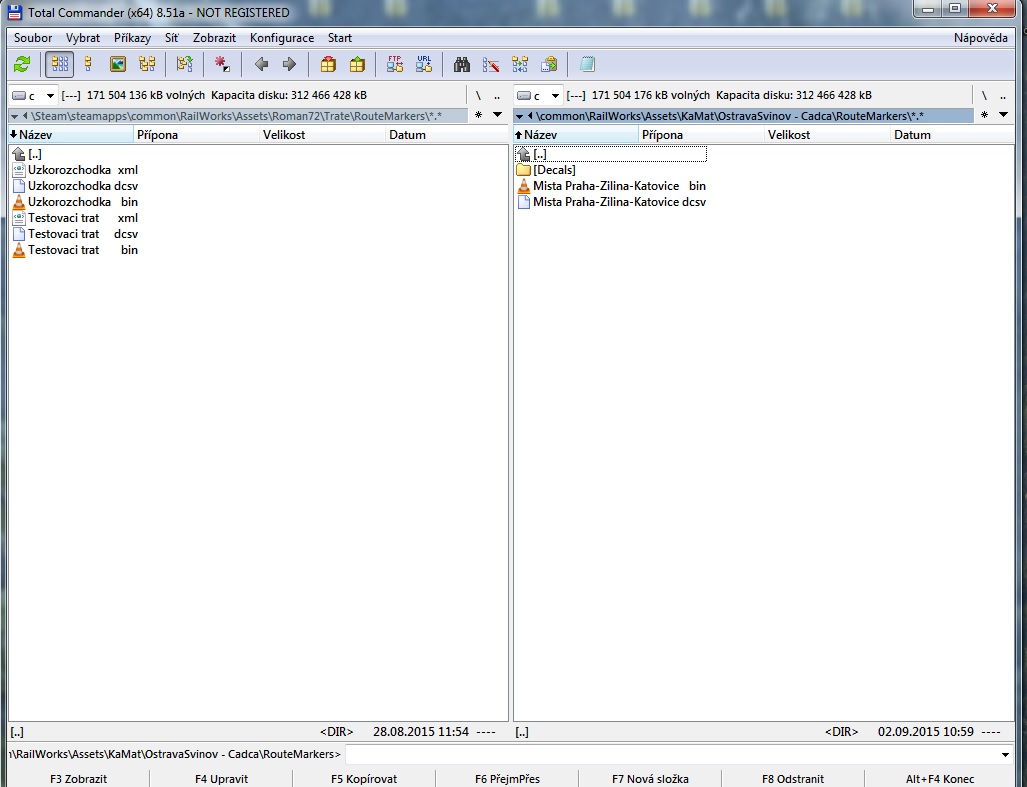Image resolution: width=1027 pixels, height=787 pixels.
Task: Unpack archive using box with green arrow
Action: [x=357, y=64]
